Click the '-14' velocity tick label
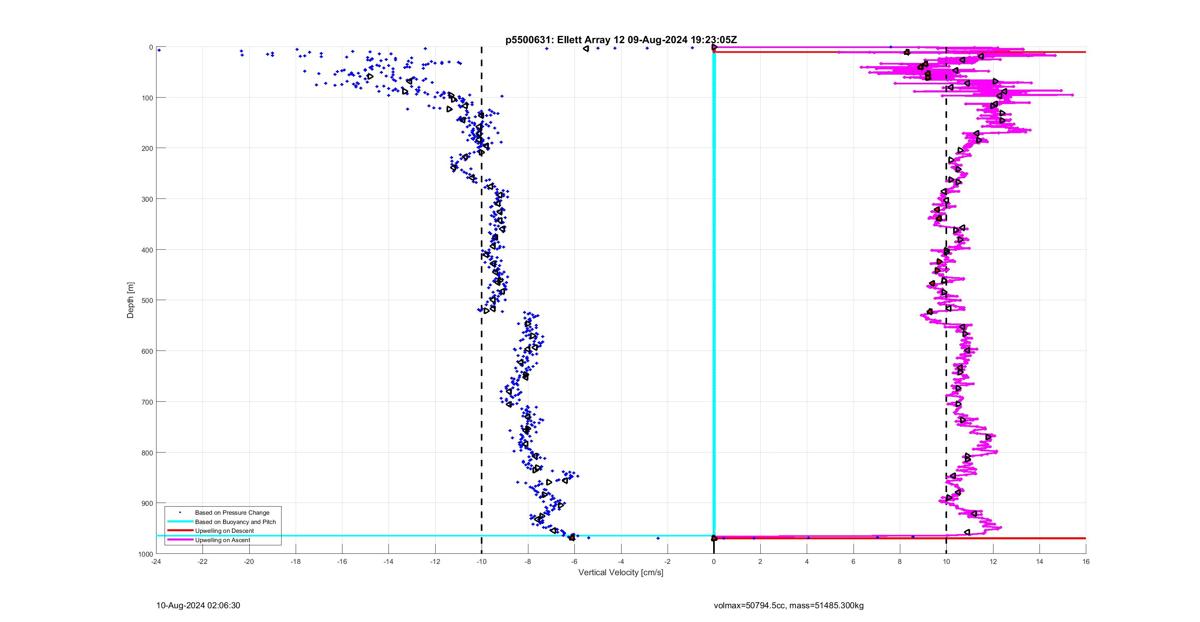Screen dimensions: 1200x622 (388, 561)
